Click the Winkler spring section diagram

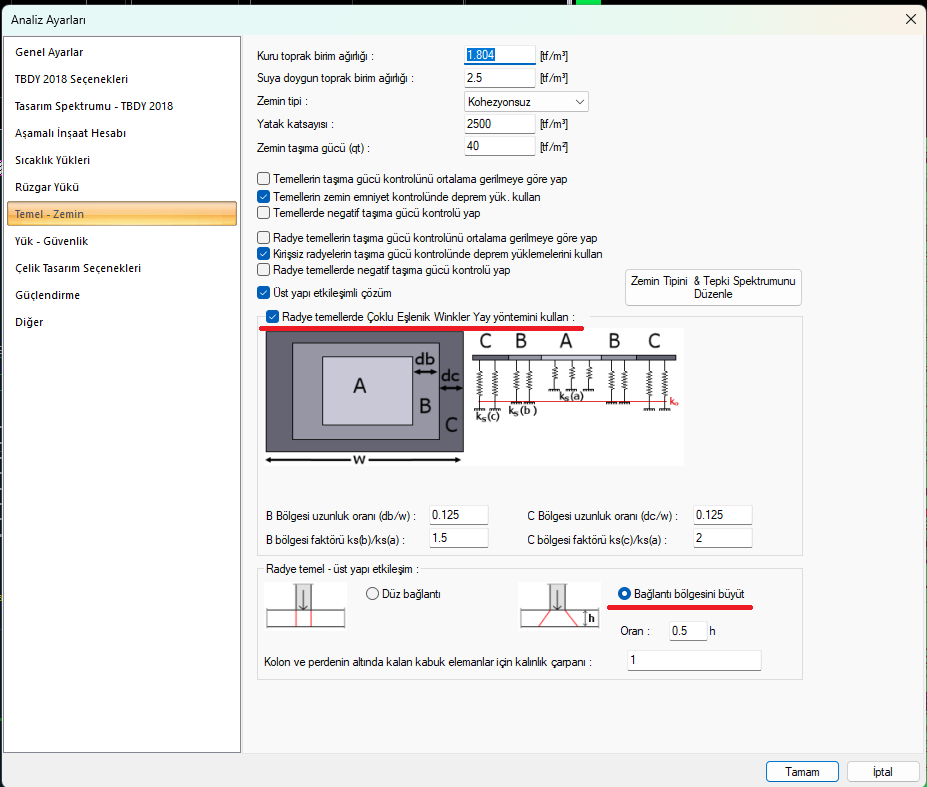(x=576, y=377)
